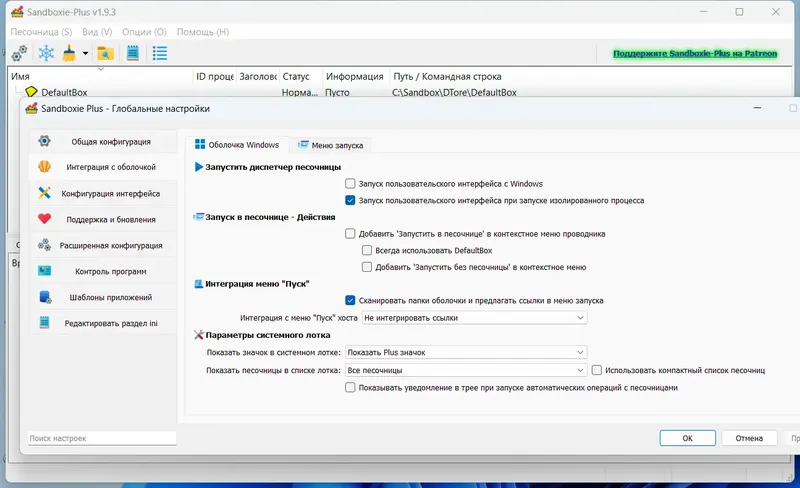Open Расширенная конфигурация sidebar section
Image resolution: width=800 pixels, height=488 pixels.
(104, 246)
